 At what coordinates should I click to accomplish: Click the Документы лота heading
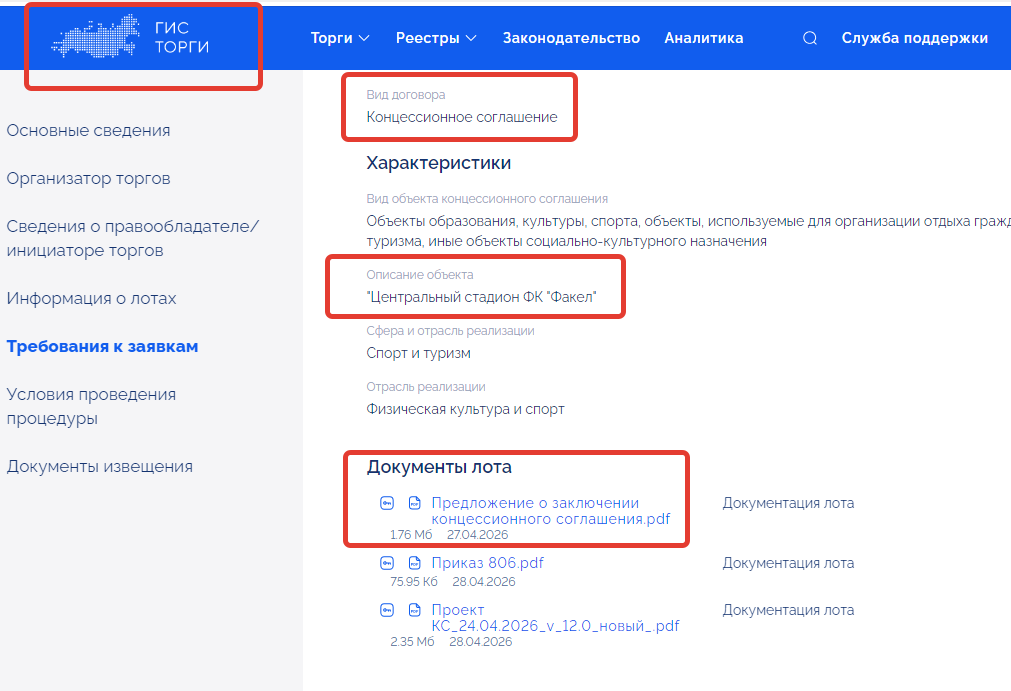[x=439, y=467]
